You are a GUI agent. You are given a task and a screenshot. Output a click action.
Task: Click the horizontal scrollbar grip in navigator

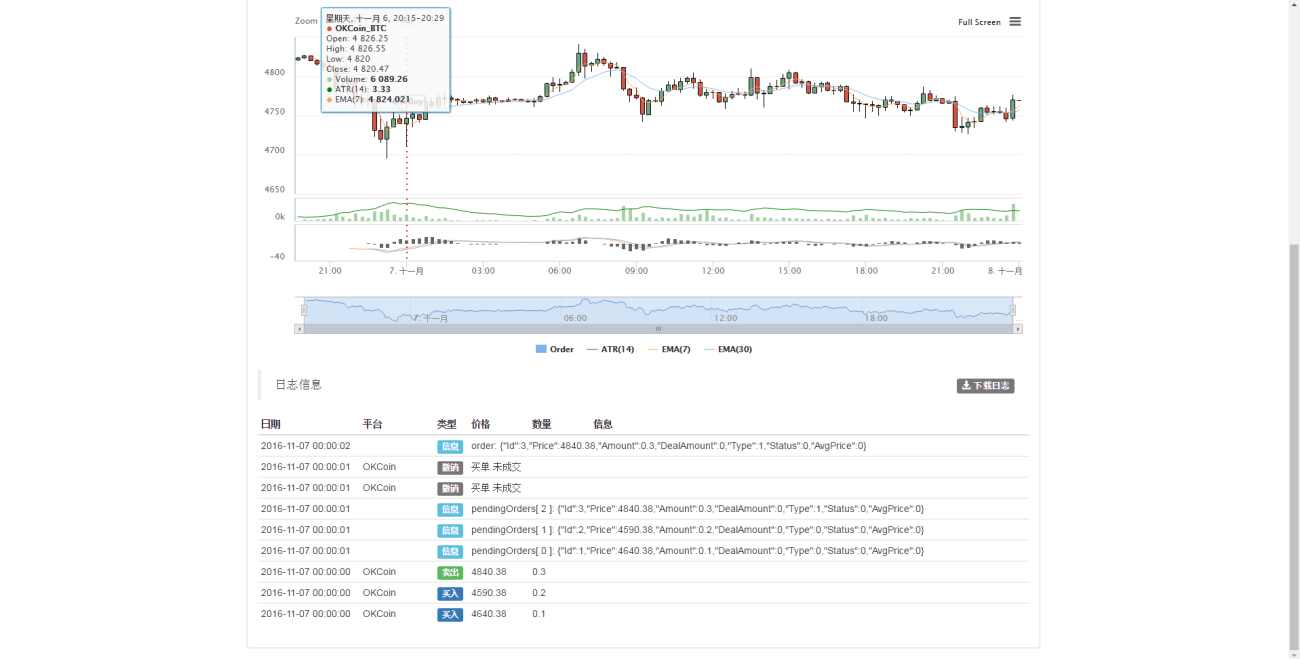point(658,328)
